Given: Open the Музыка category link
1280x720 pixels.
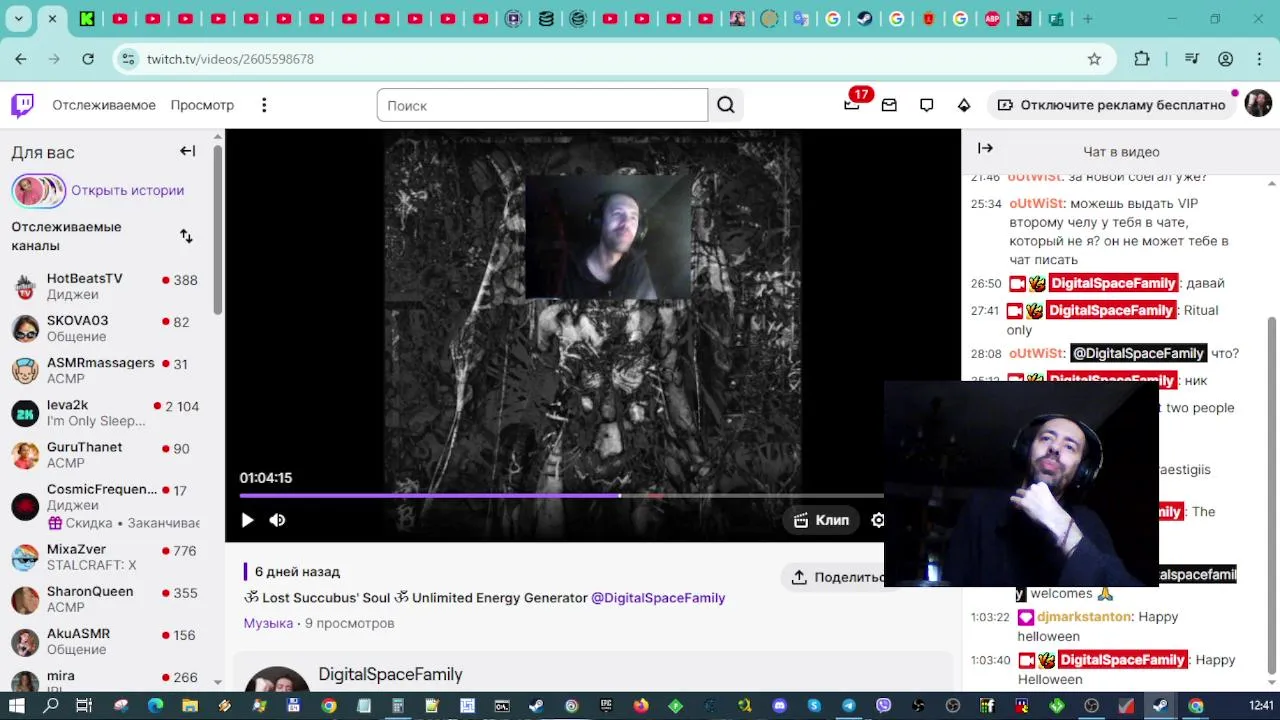Looking at the screenshot, I should (x=268, y=623).
